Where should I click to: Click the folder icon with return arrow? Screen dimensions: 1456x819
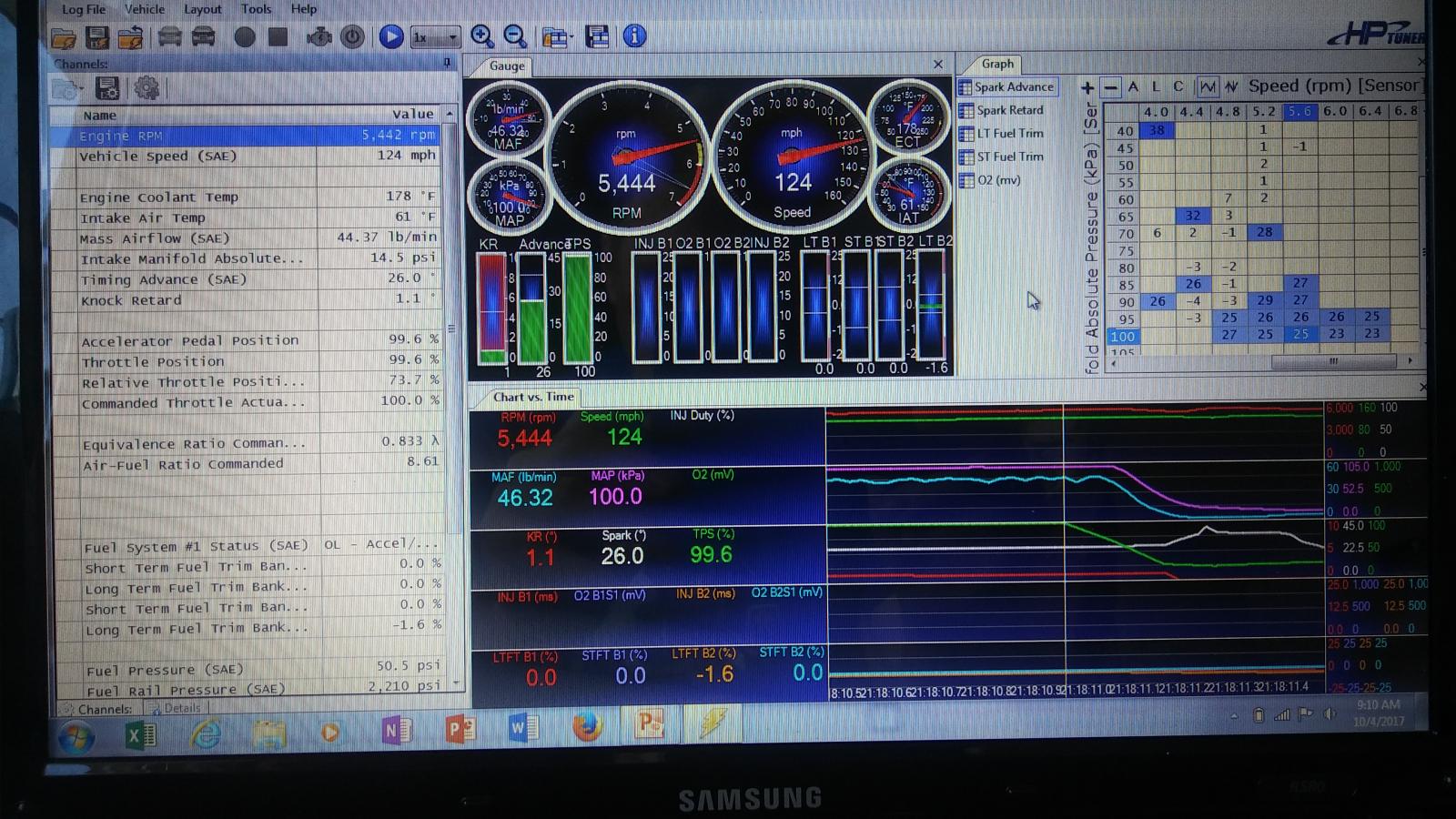click(x=130, y=37)
